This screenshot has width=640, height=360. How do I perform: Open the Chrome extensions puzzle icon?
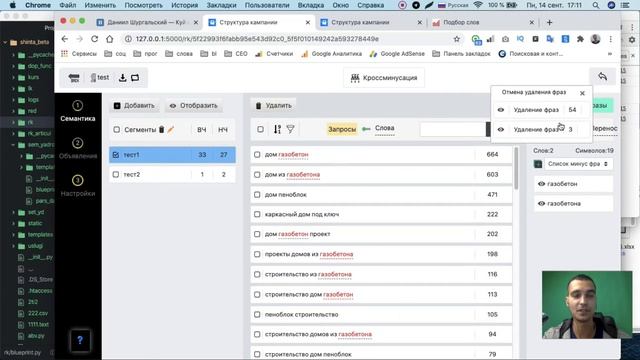580,39
